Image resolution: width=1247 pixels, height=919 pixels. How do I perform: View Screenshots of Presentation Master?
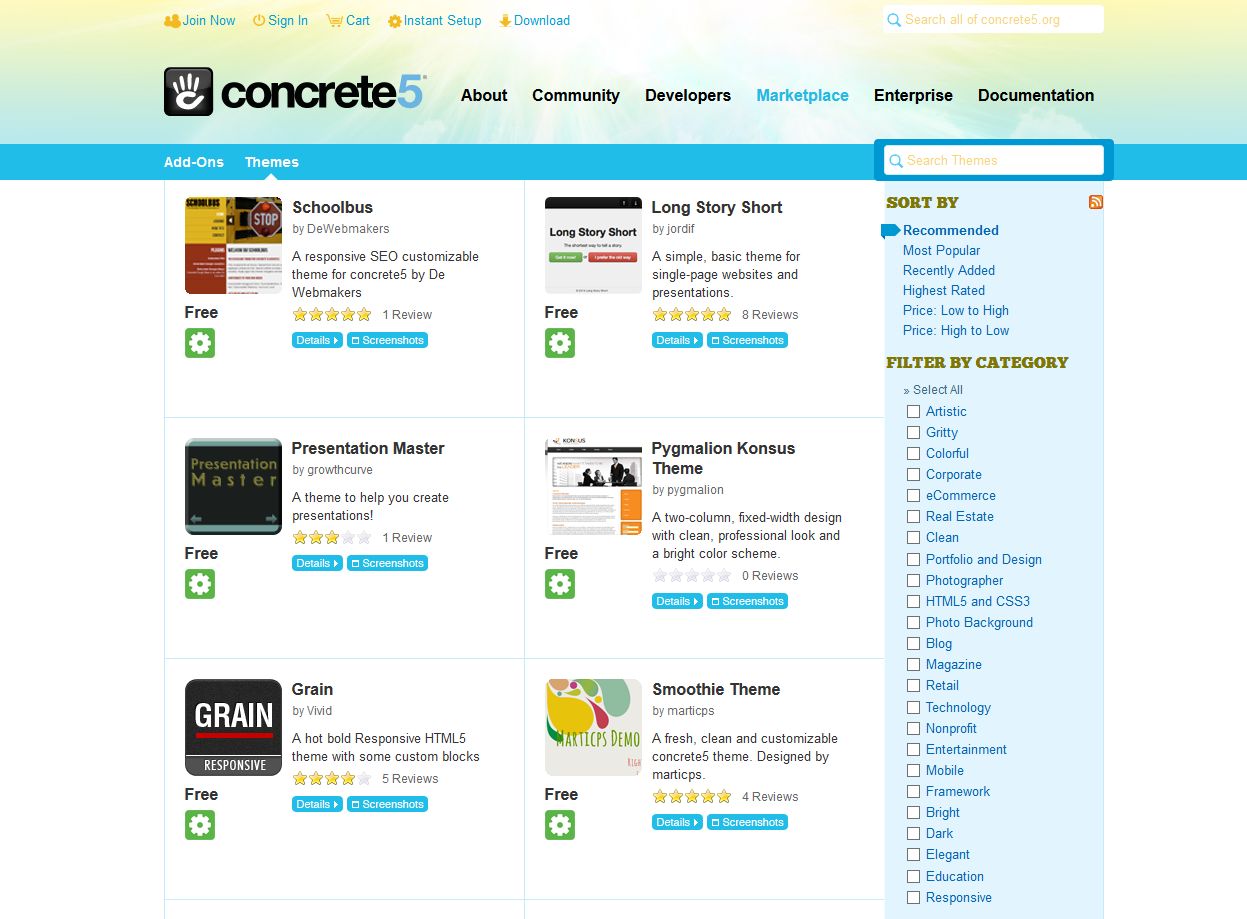pos(387,563)
